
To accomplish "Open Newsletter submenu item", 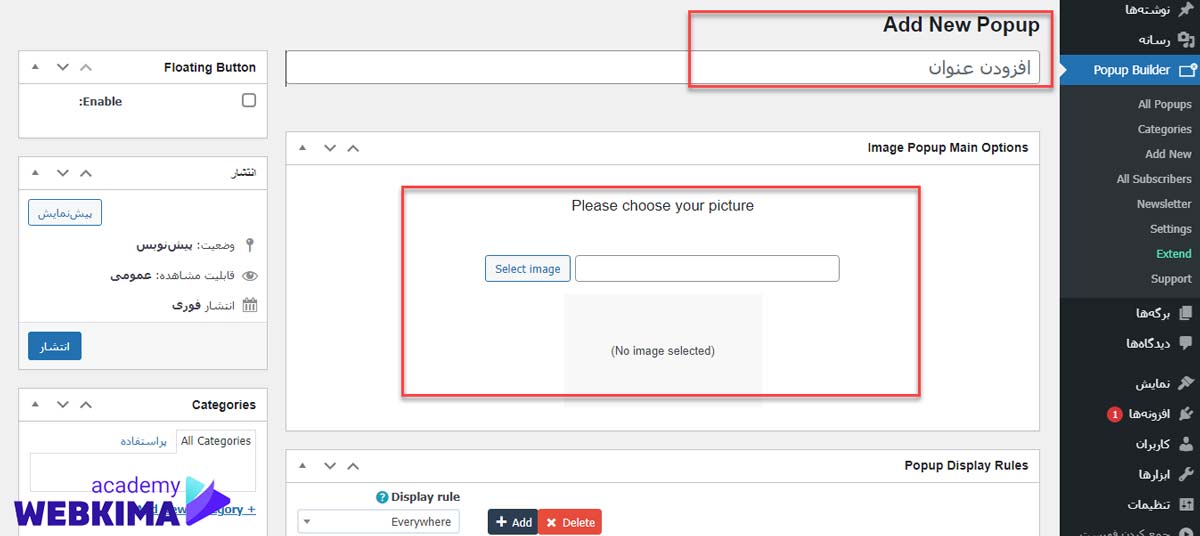I will pos(1164,204).
